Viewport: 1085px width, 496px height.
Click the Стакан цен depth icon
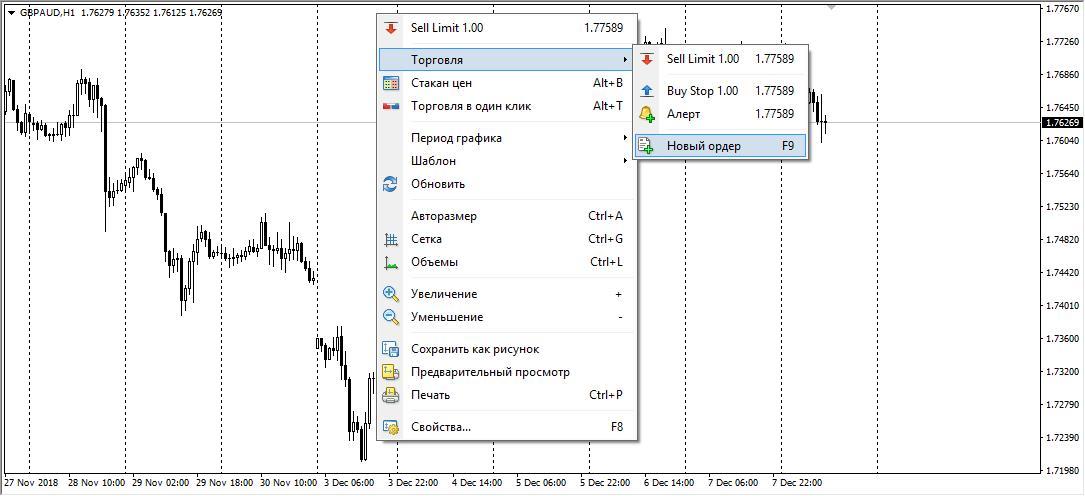point(391,83)
